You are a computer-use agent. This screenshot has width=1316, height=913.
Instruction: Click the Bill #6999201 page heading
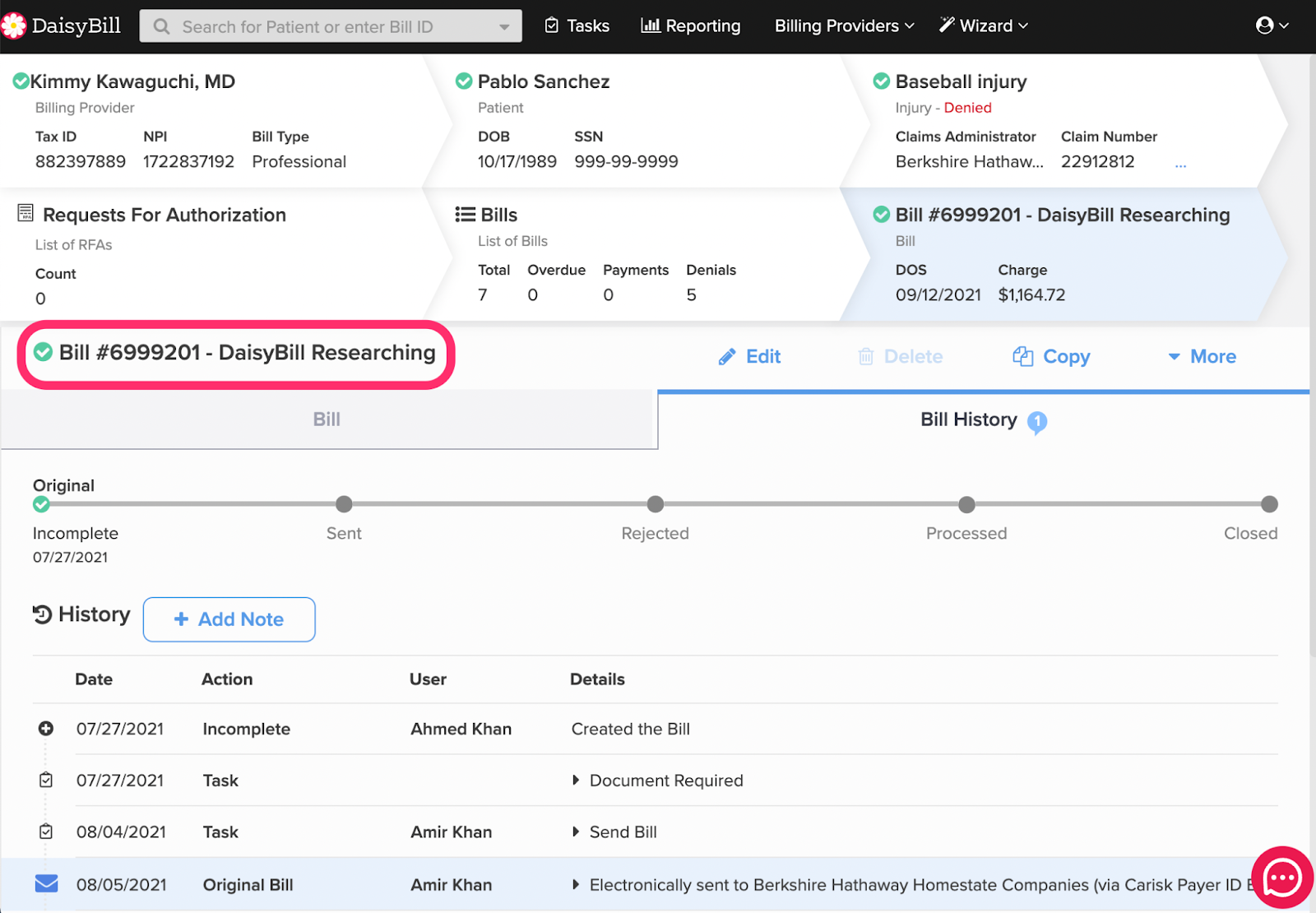pos(247,353)
